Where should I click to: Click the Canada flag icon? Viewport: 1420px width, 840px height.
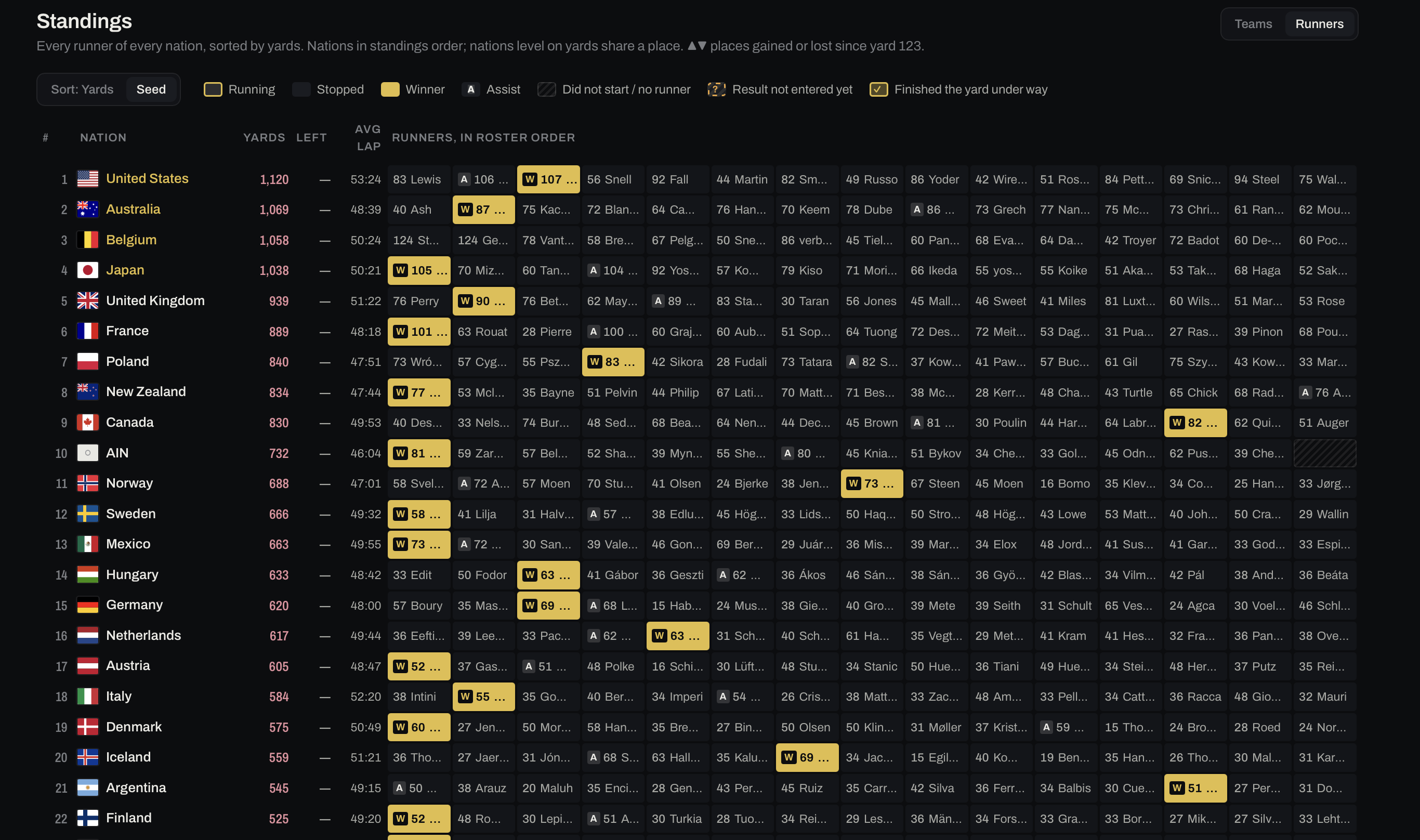click(88, 422)
